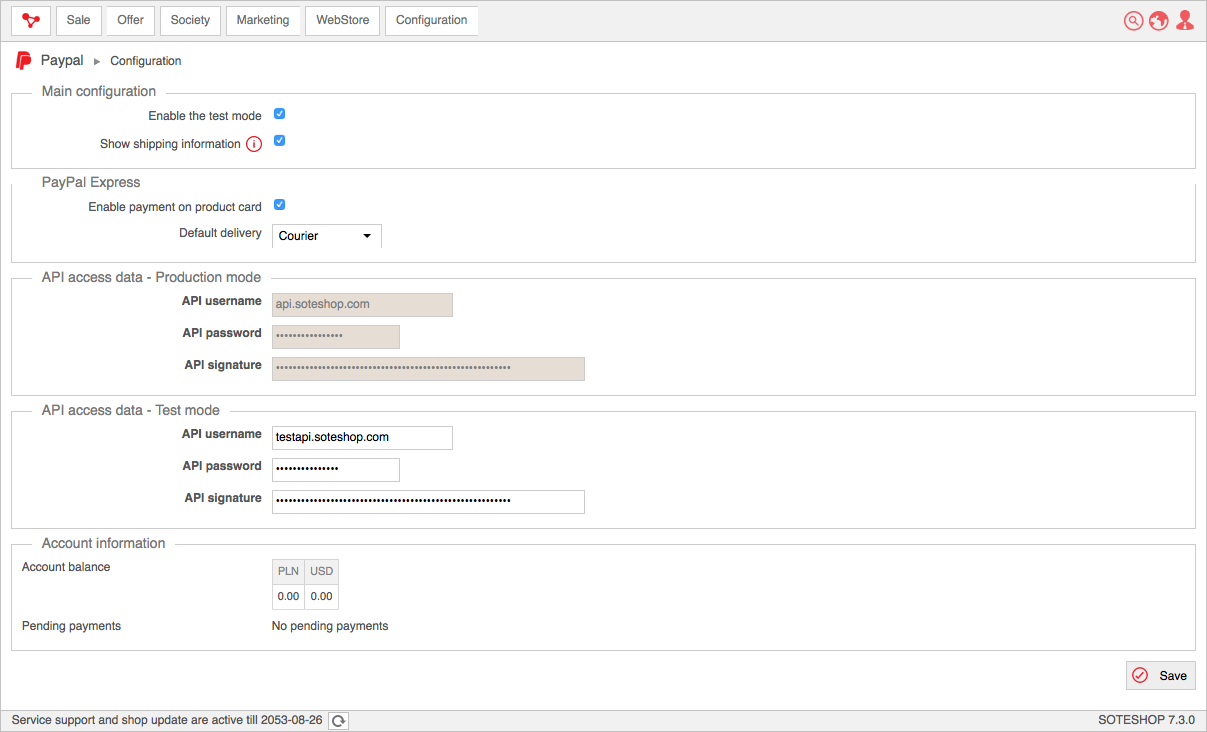1207x732 pixels.
Task: Click the Paypal breadcrumb link
Action: [x=62, y=61]
